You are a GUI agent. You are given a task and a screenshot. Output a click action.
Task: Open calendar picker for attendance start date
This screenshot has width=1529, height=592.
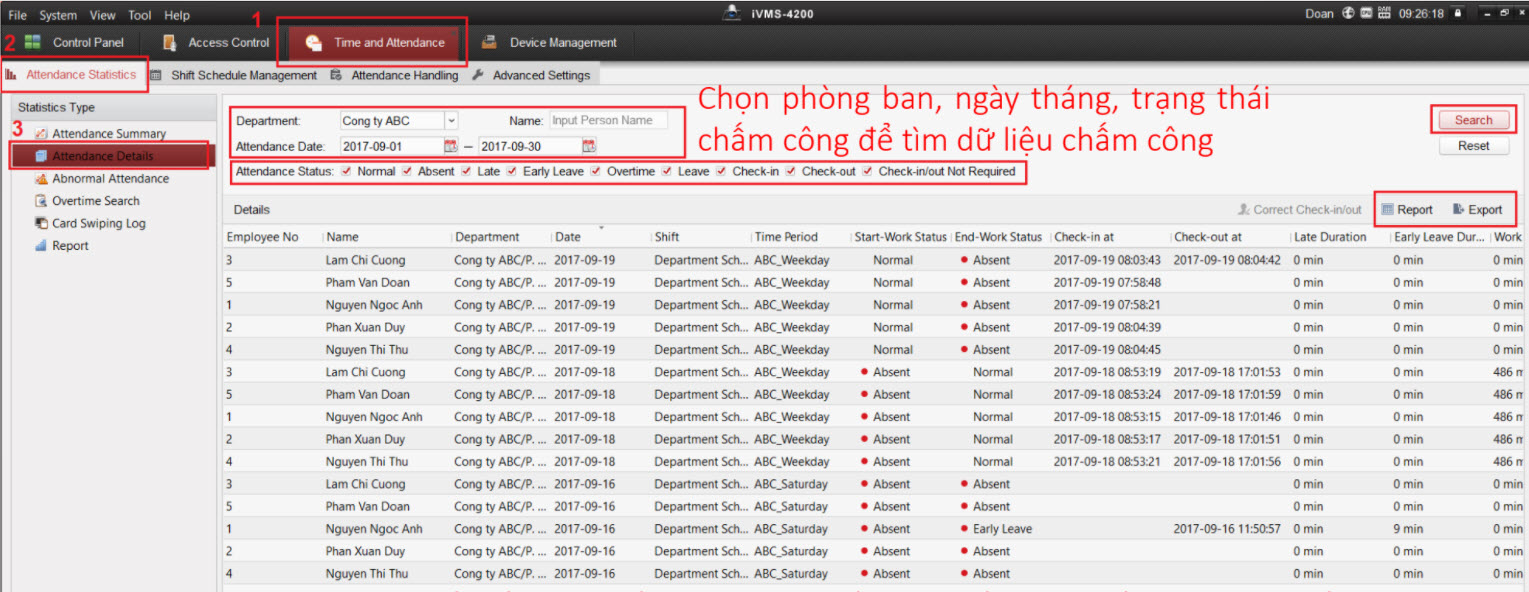pos(450,146)
